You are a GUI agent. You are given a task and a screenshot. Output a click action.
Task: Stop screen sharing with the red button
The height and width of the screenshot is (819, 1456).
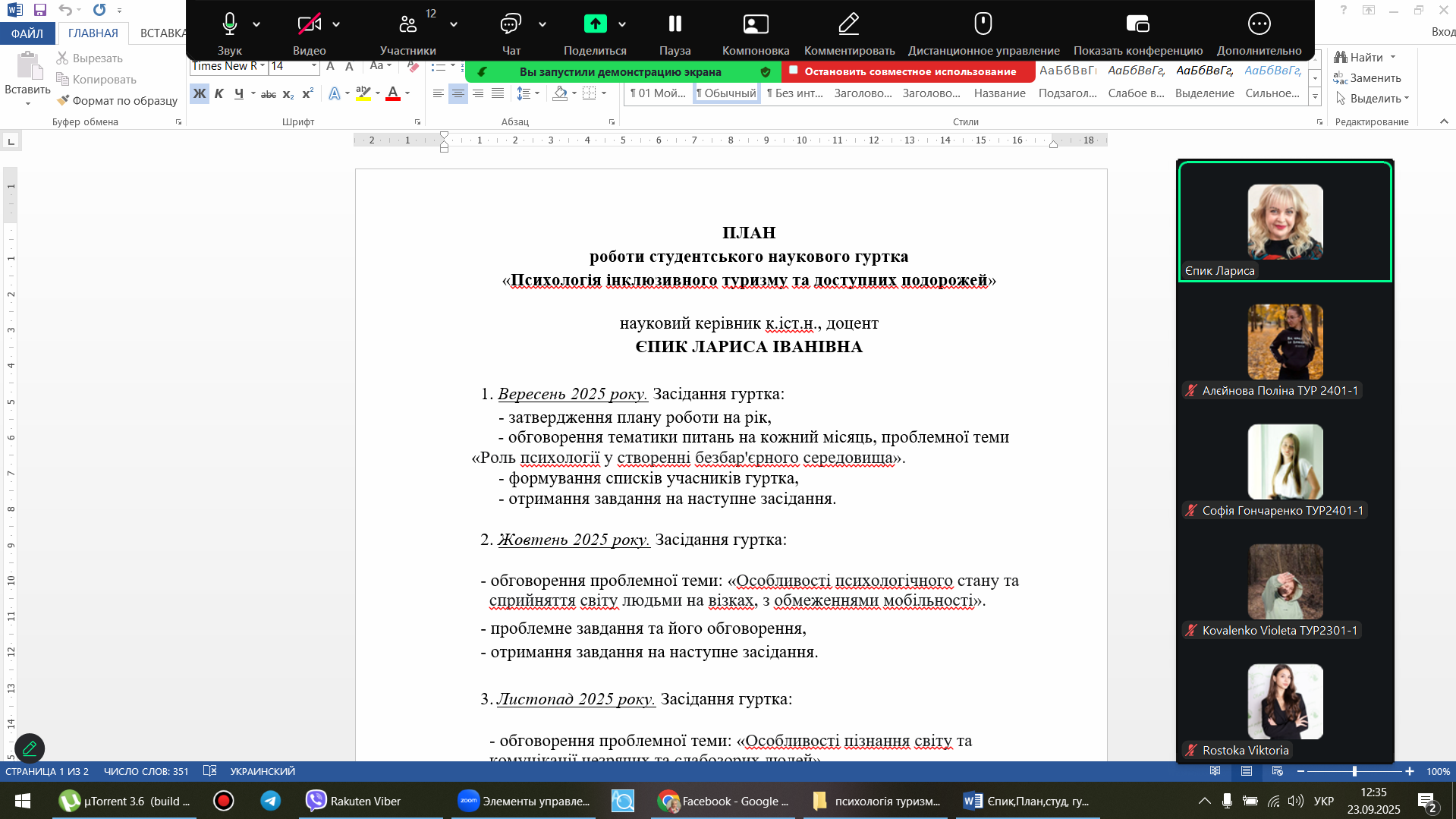908,71
